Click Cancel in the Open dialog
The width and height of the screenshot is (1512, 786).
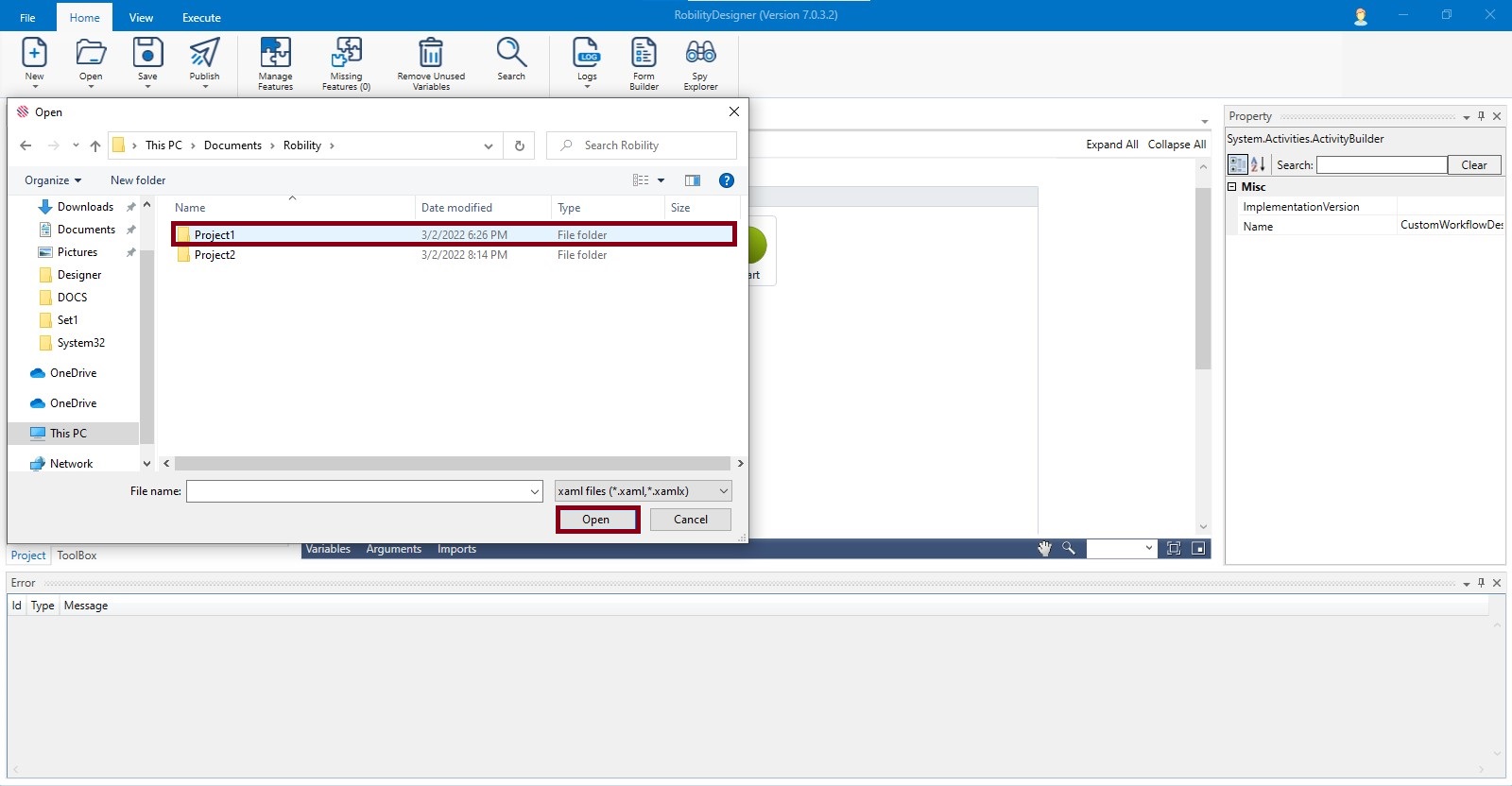pyautogui.click(x=691, y=520)
